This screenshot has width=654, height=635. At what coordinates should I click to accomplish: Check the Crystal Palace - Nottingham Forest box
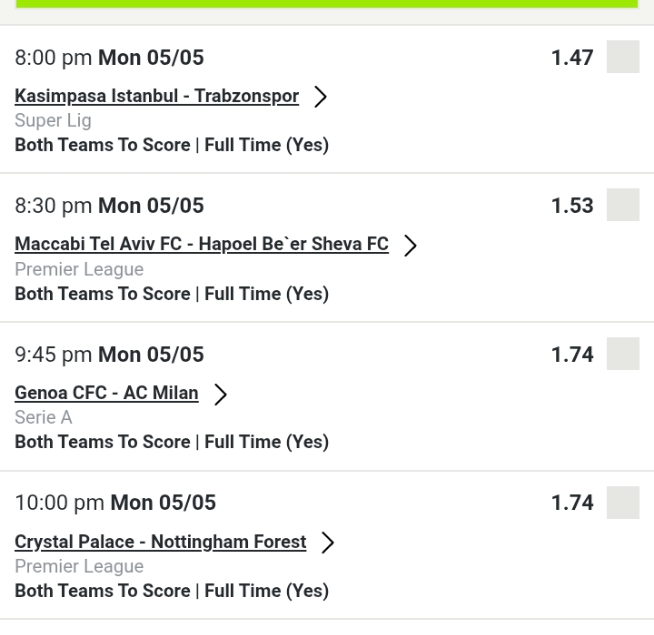coord(623,503)
